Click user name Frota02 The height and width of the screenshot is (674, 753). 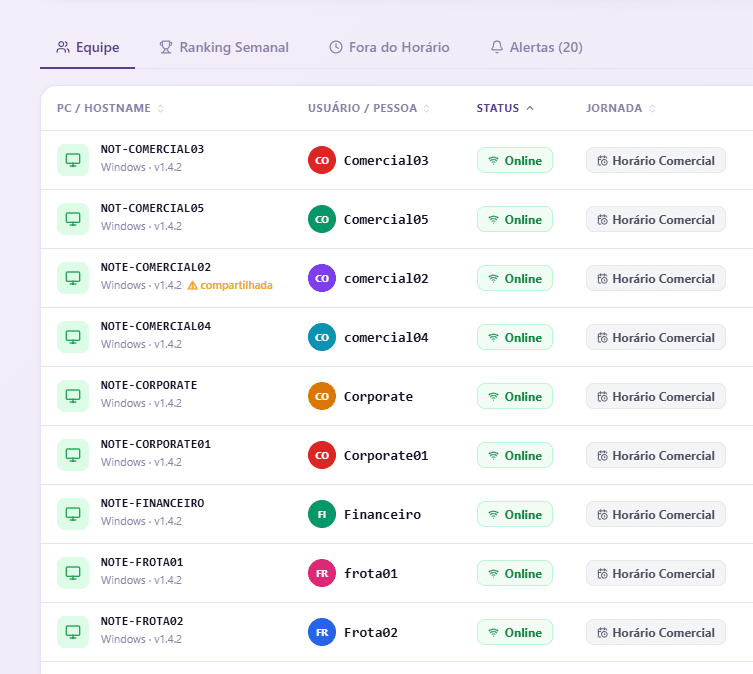(x=371, y=633)
